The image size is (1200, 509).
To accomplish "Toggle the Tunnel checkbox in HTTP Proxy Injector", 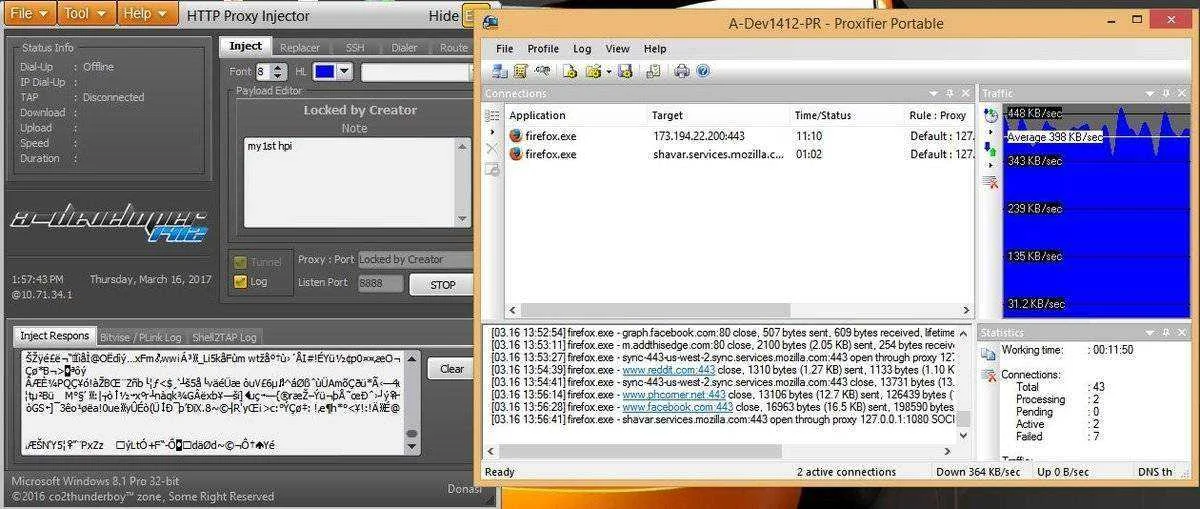I will tap(240, 262).
